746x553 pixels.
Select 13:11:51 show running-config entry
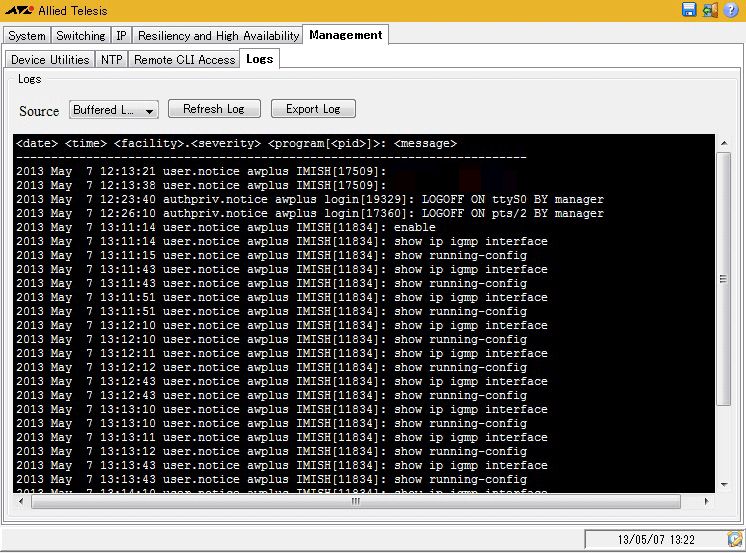272,311
